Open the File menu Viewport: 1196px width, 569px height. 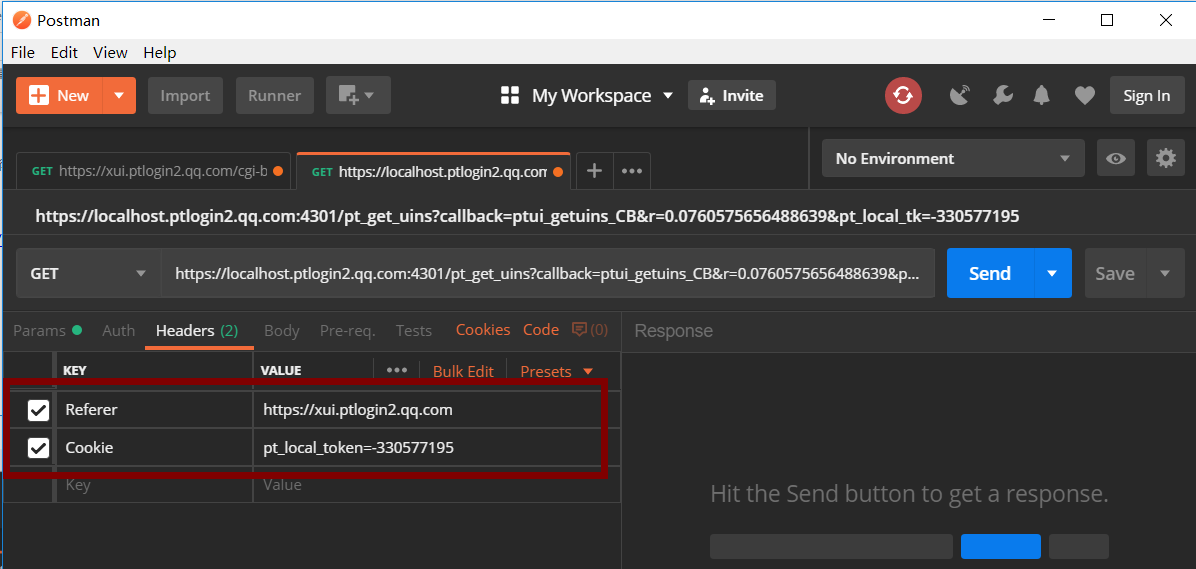(23, 53)
